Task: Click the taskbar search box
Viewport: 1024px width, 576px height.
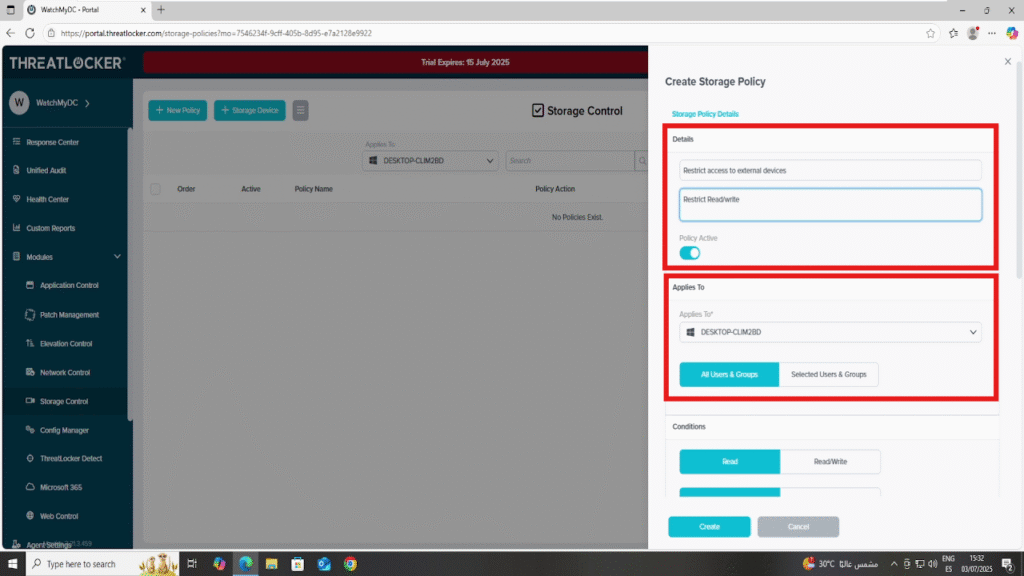Action: (x=103, y=564)
